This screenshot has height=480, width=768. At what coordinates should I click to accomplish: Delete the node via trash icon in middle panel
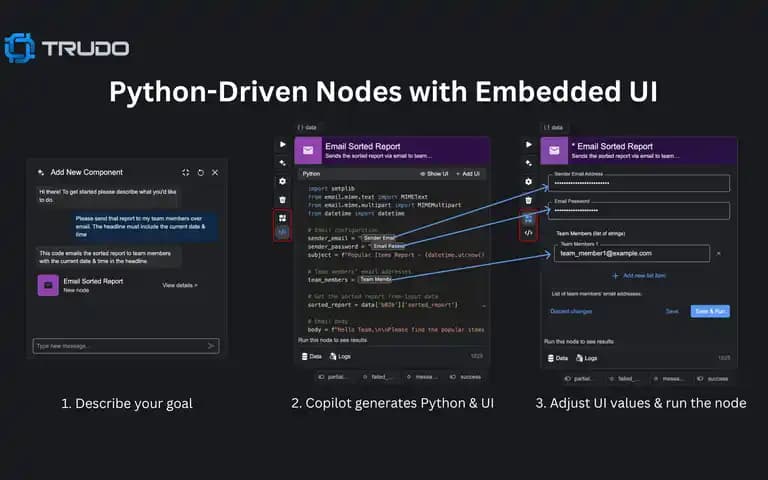point(283,200)
